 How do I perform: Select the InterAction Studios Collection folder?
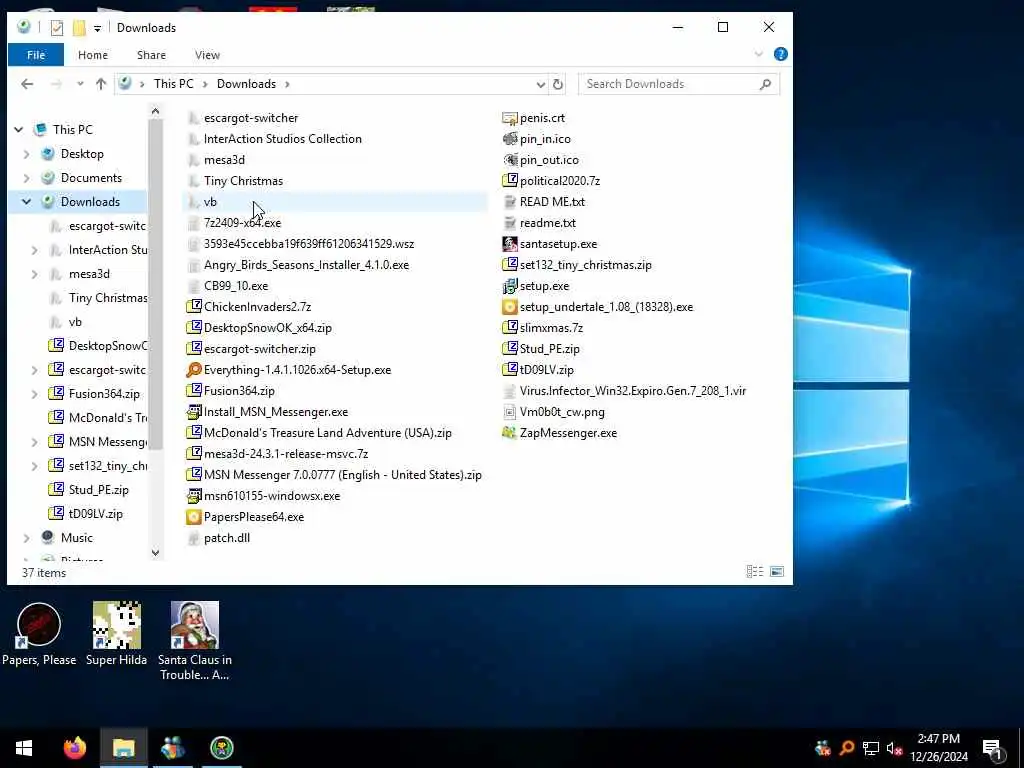click(282, 138)
